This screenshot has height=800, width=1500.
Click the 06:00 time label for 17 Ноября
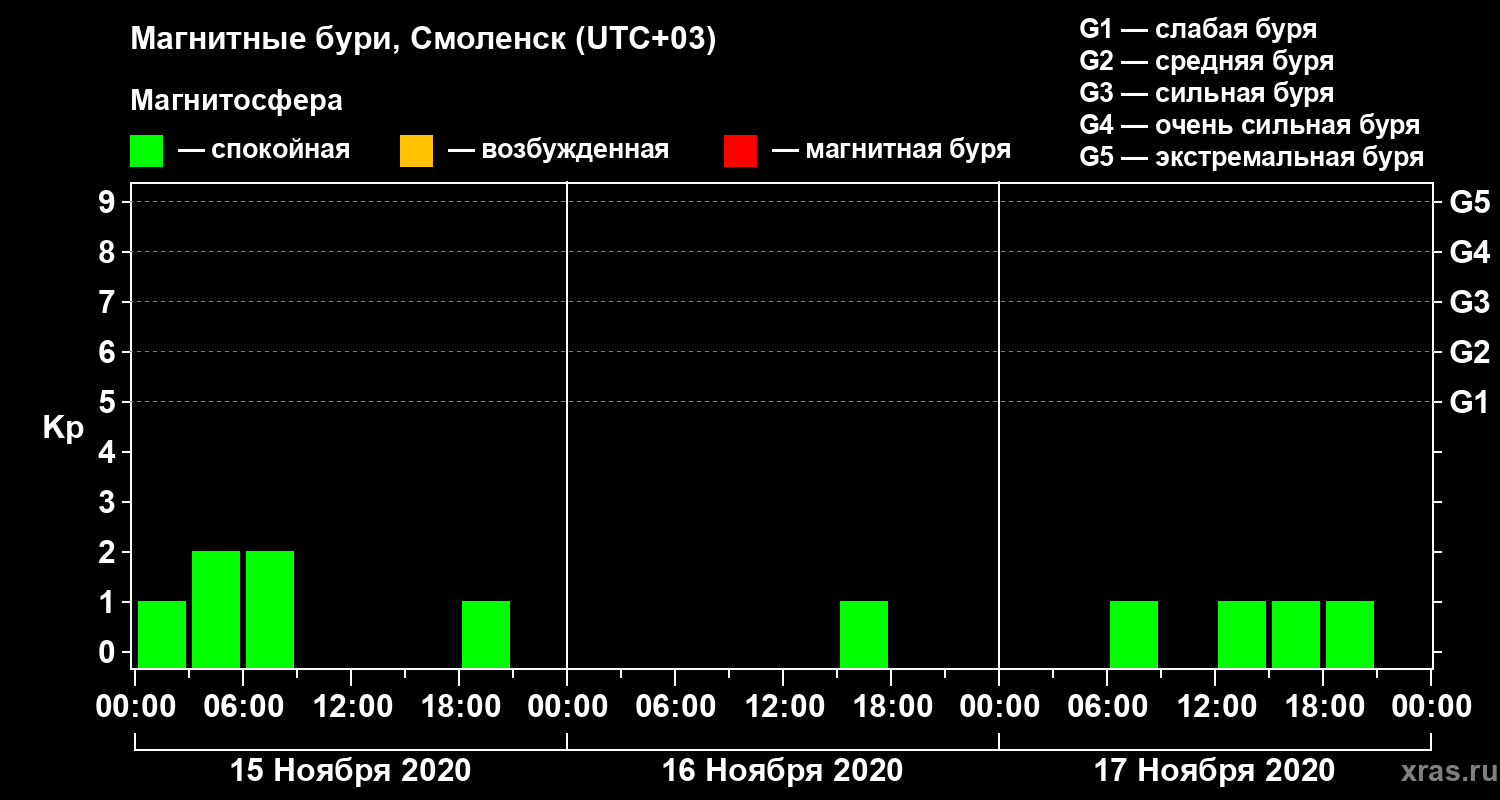[x=1107, y=707]
